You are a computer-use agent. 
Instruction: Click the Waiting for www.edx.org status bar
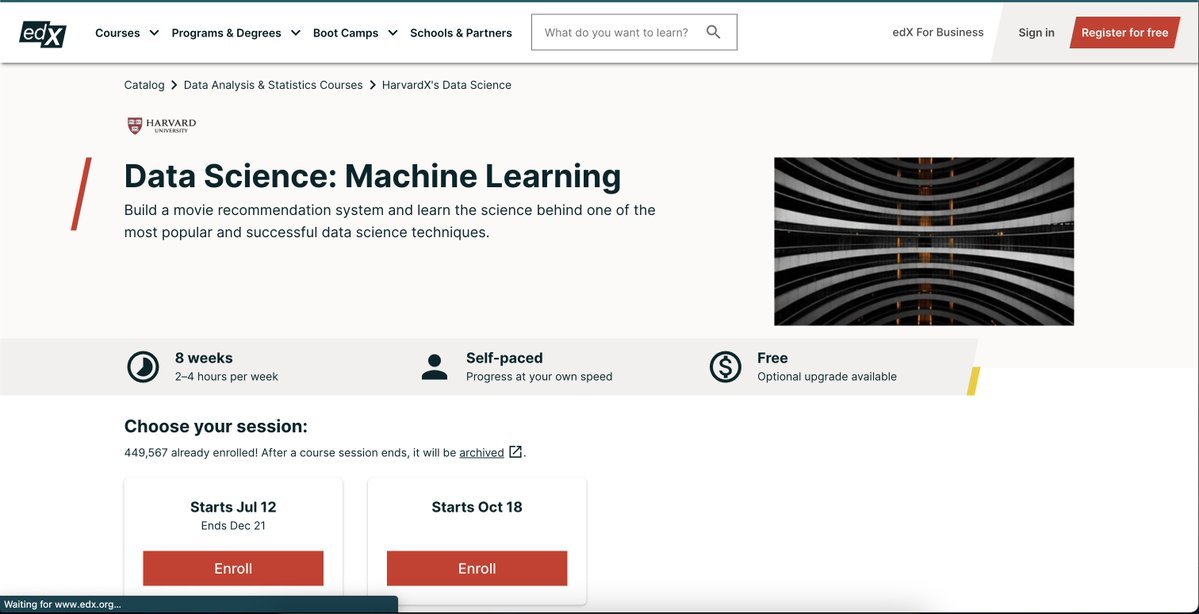click(x=199, y=604)
